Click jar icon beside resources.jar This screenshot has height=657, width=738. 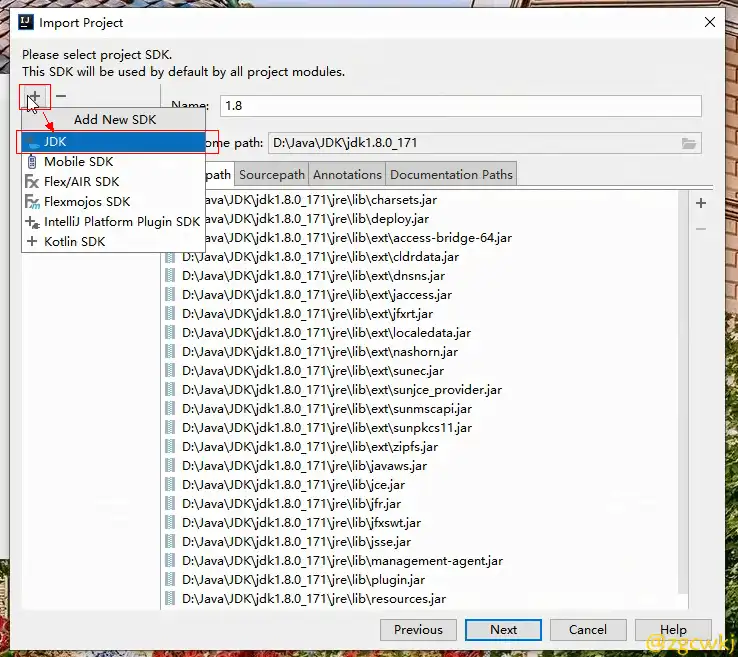170,599
